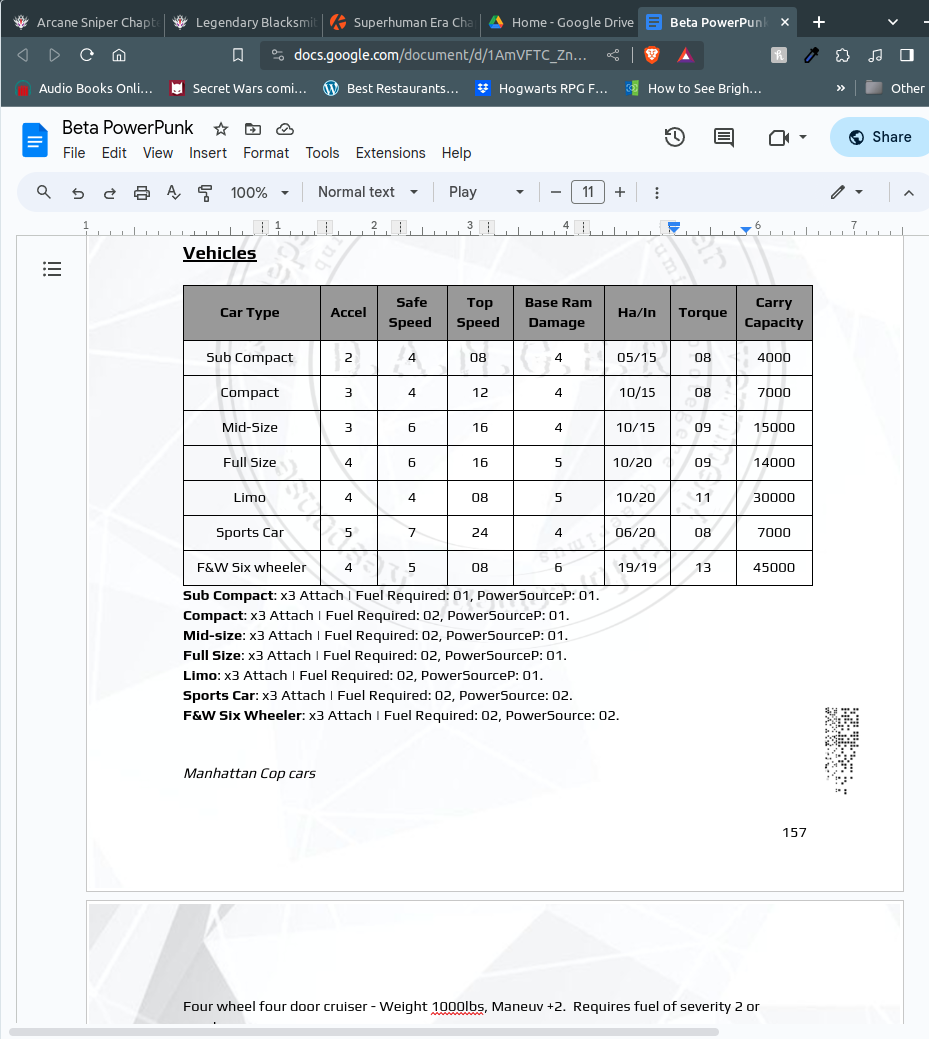Click the horizontal scrollbar at the bottom

click(363, 1032)
